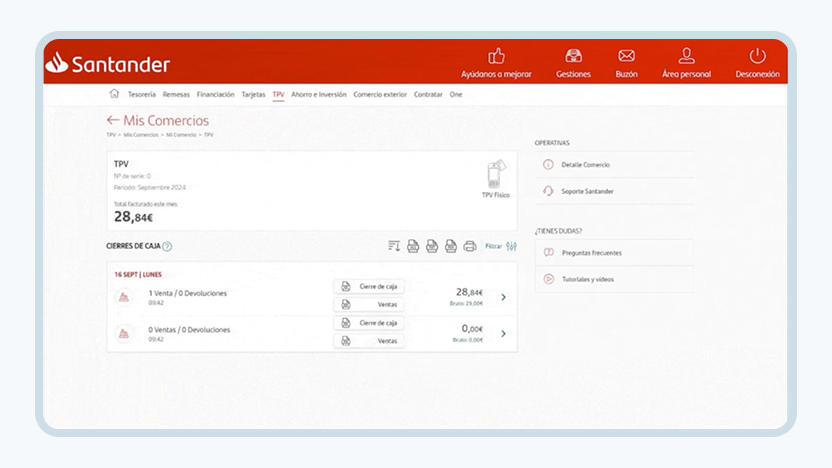Open the Tesorería menu
The width and height of the screenshot is (832, 468).
point(142,94)
